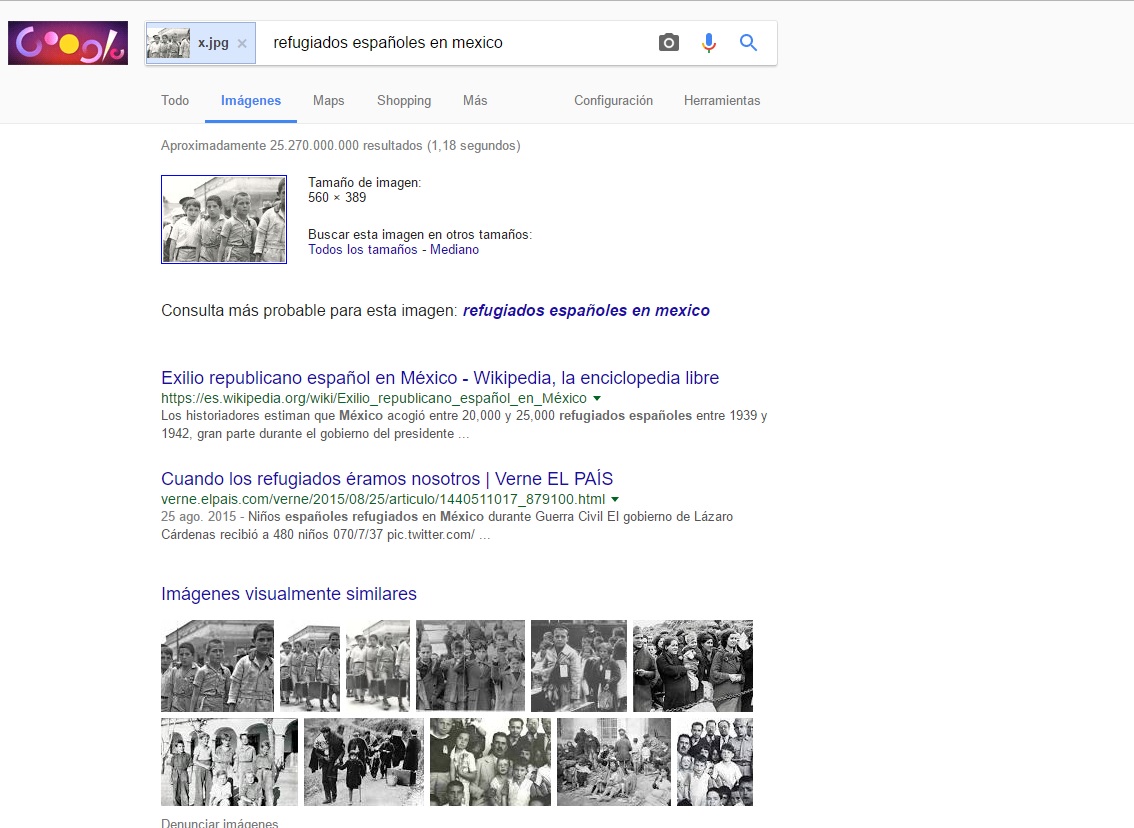
Task: Select the Mediano size link
Action: pyautogui.click(x=454, y=250)
